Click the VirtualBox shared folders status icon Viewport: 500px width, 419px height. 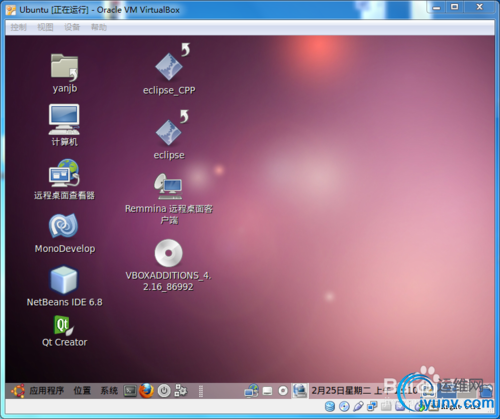coord(386,406)
